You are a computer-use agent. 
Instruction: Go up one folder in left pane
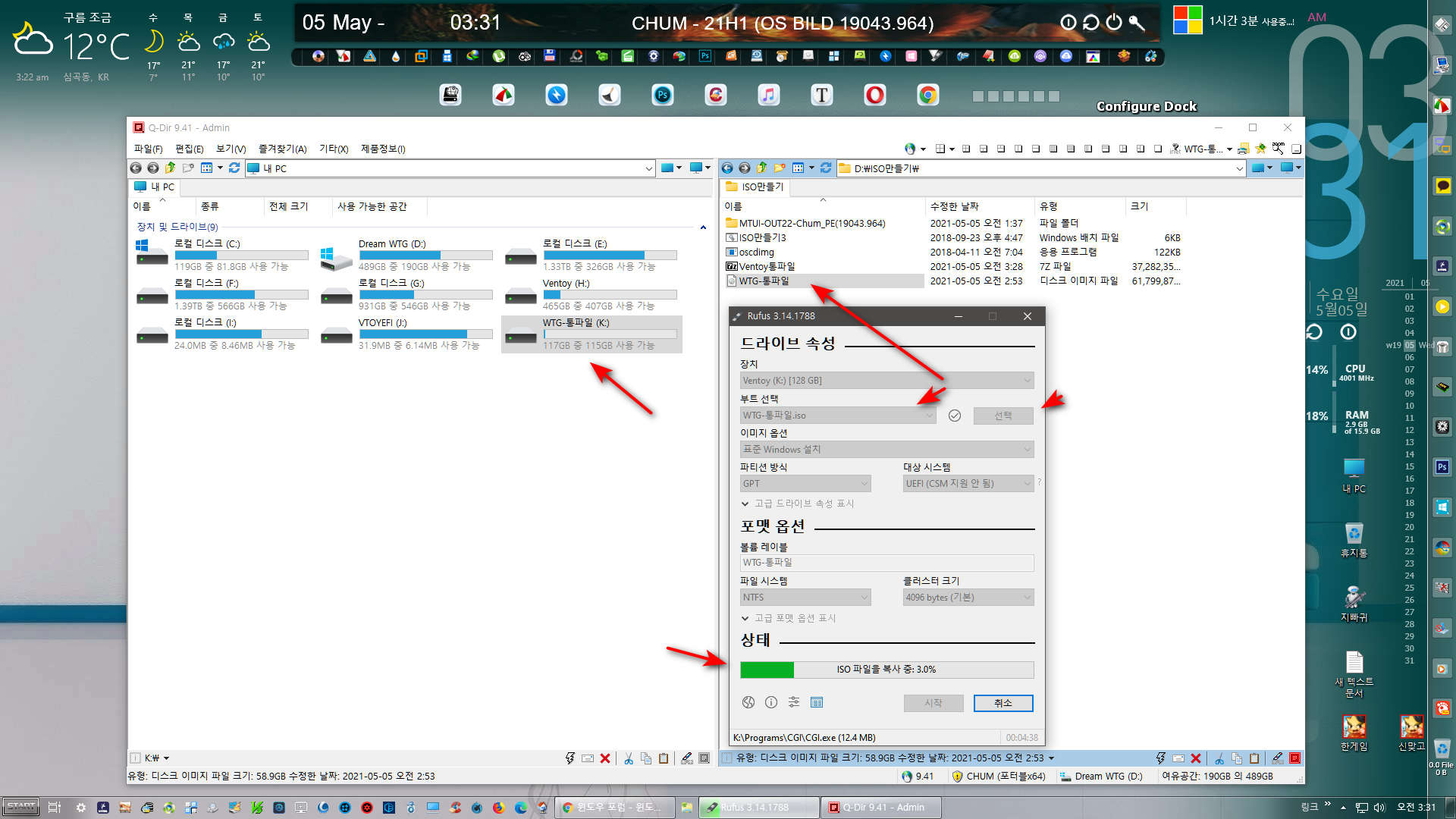click(170, 168)
